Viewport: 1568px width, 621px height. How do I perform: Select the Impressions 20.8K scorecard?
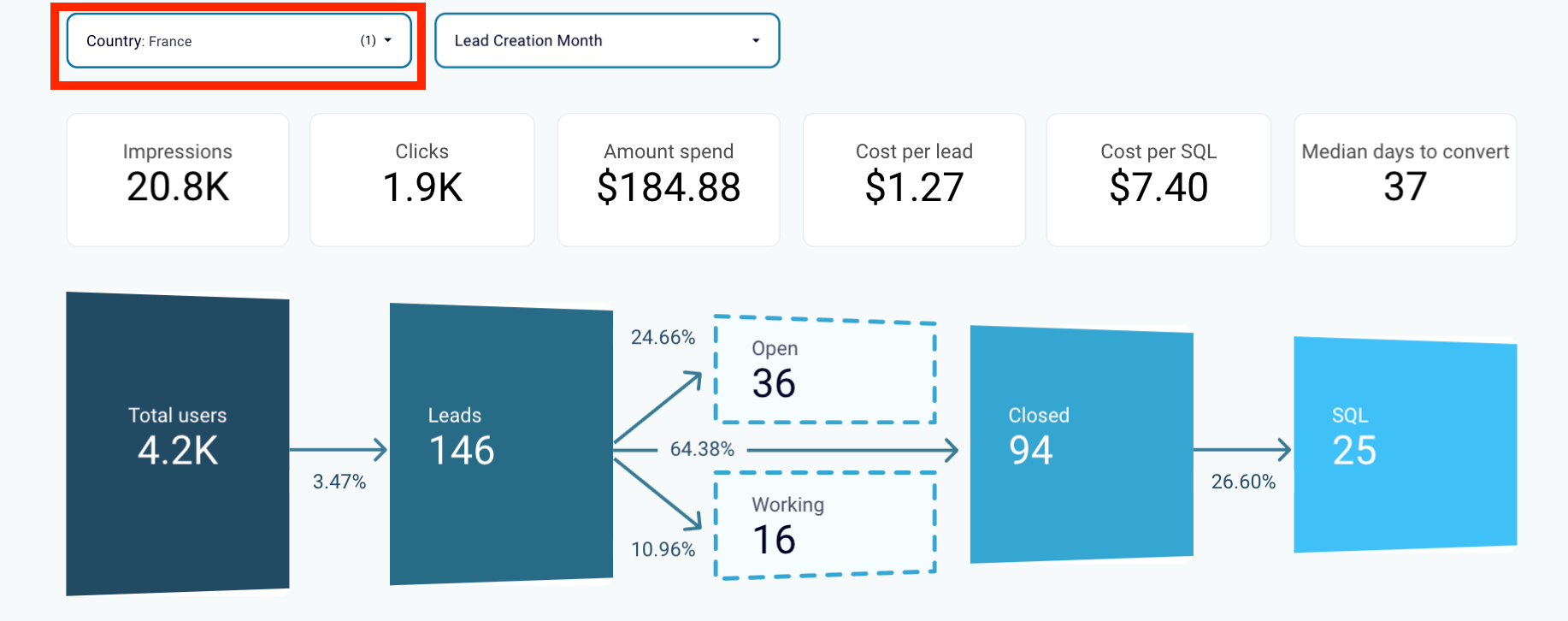pos(178,180)
